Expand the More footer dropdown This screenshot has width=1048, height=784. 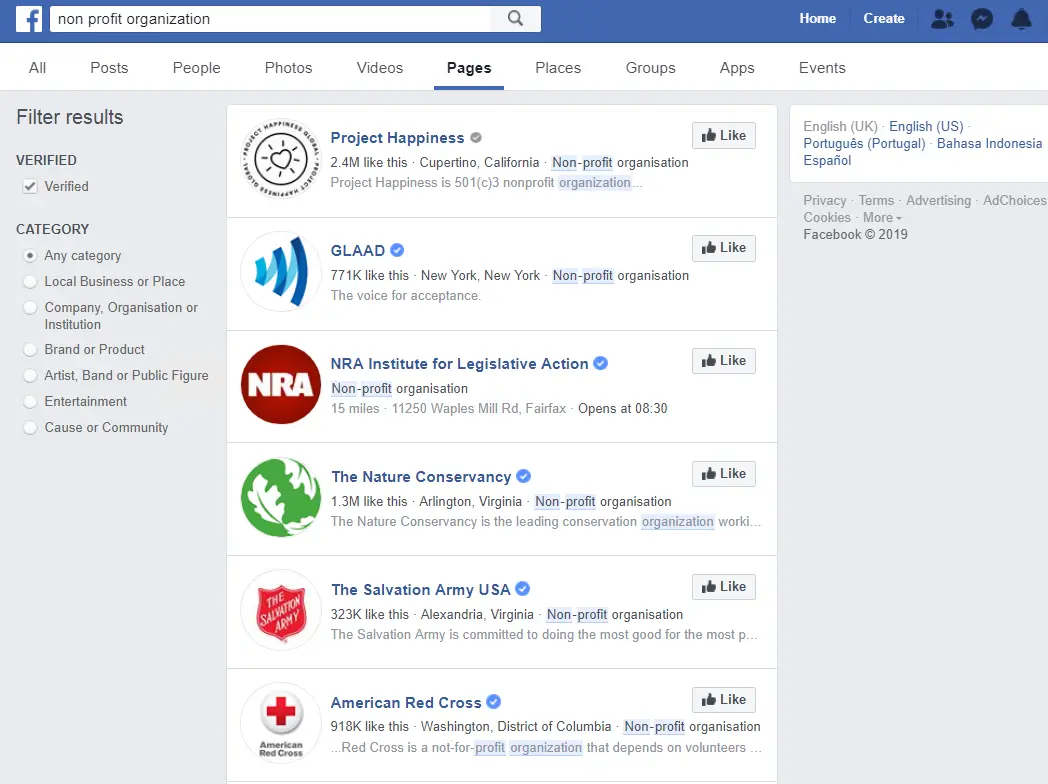[882, 217]
